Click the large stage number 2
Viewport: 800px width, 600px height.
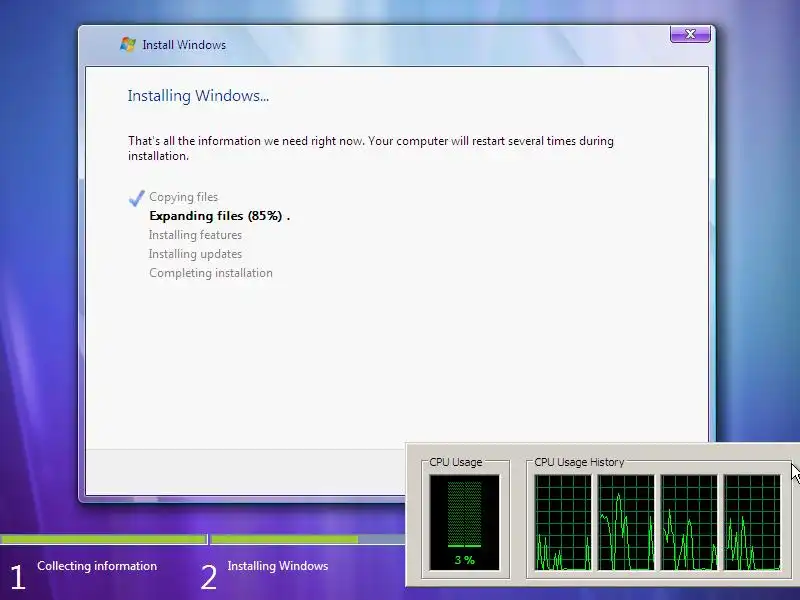click(208, 578)
